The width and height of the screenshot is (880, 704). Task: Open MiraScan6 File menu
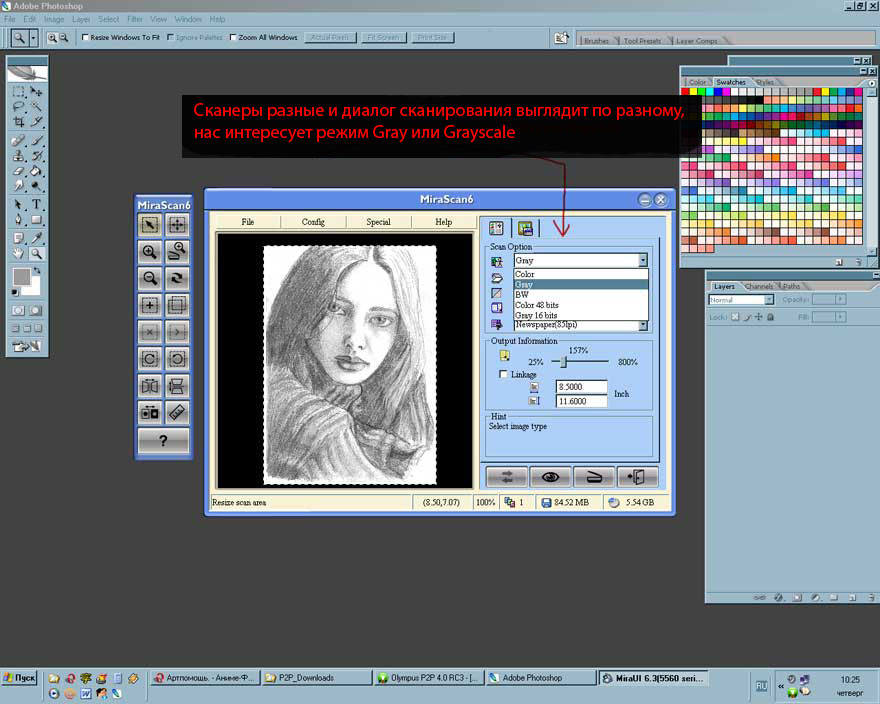point(248,222)
